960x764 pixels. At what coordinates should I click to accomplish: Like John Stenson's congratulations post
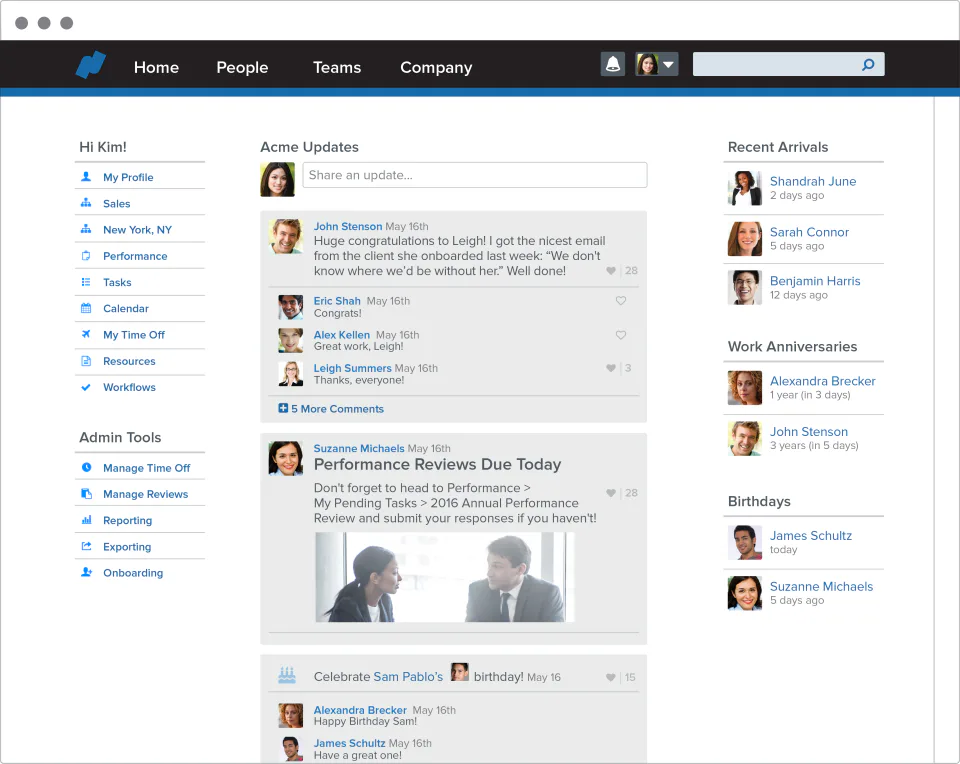click(x=610, y=270)
